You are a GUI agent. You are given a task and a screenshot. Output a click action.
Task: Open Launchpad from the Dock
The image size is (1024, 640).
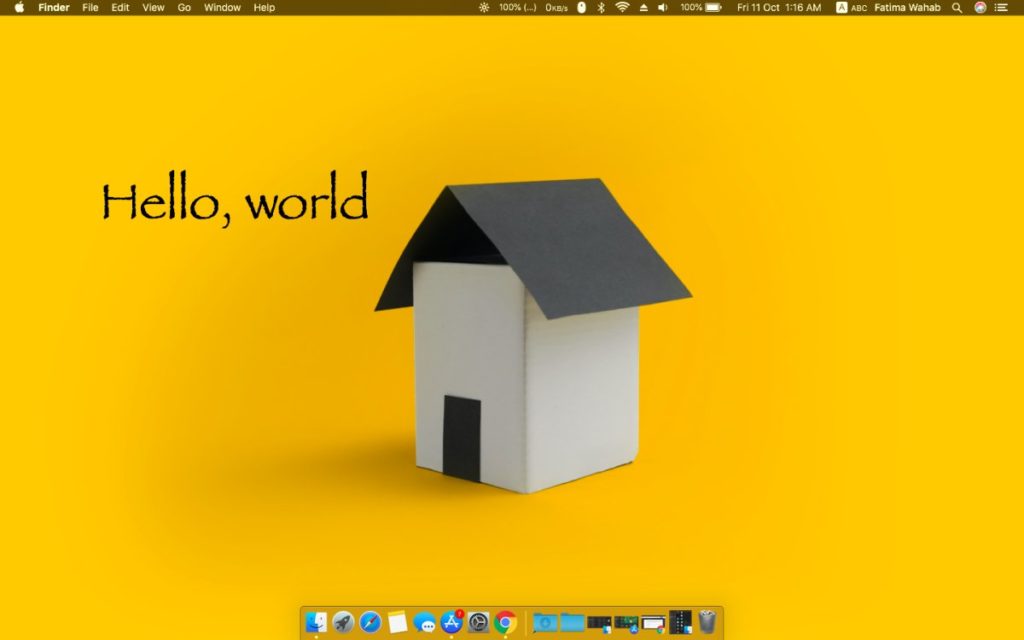tap(343, 622)
